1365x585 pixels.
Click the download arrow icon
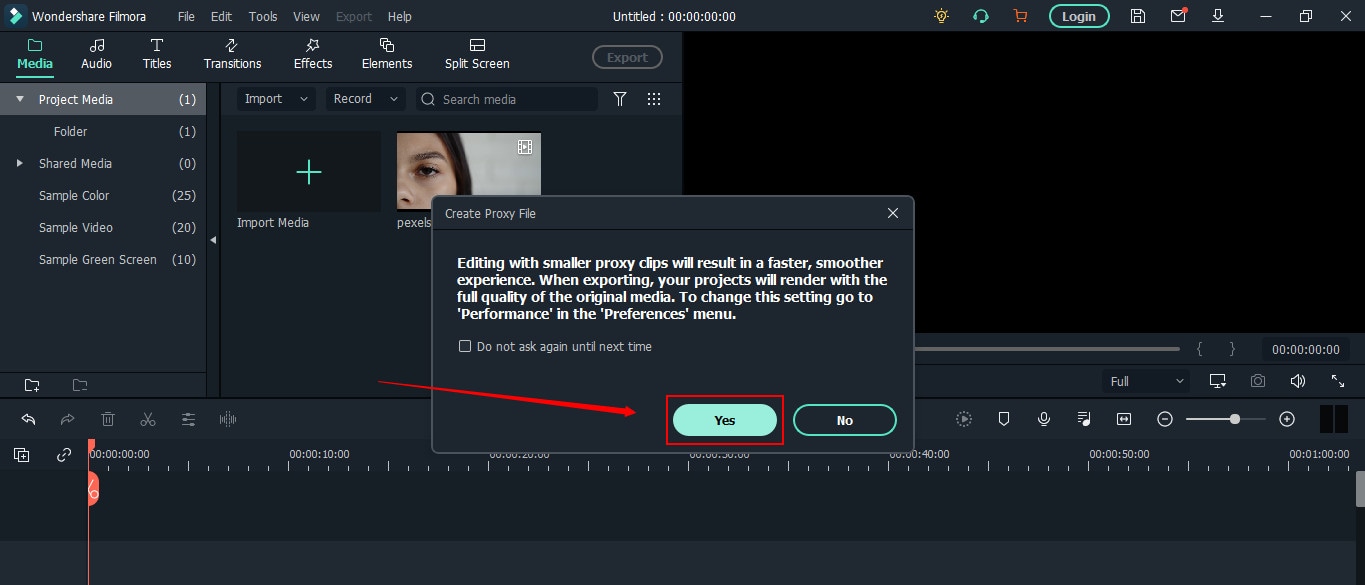click(x=1217, y=16)
